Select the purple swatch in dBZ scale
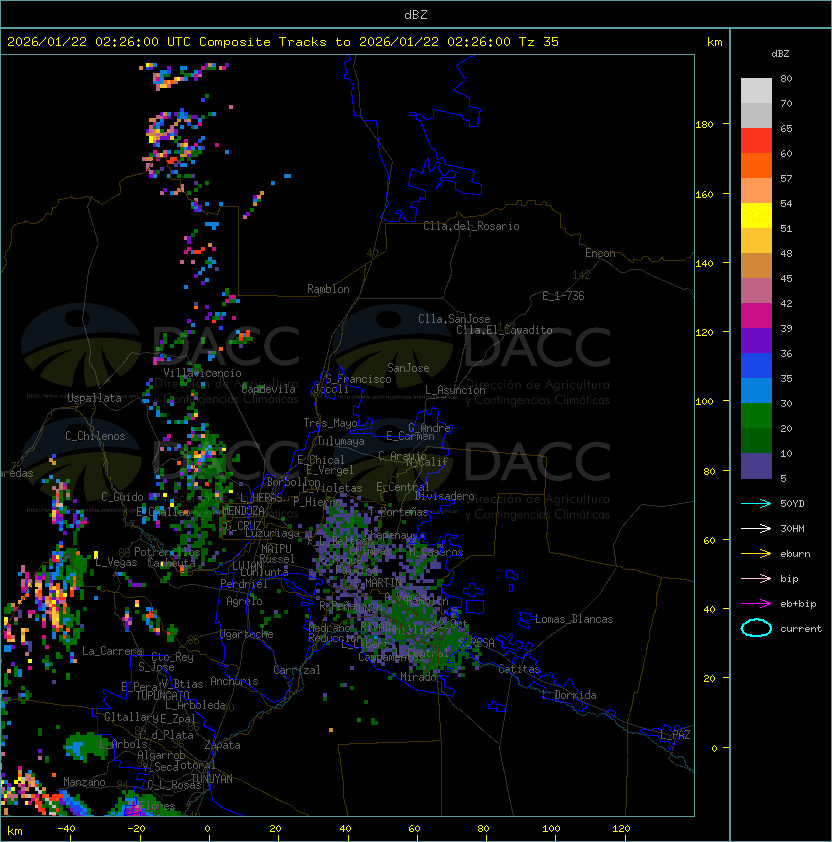Viewport: 832px width, 842px height. 756,340
